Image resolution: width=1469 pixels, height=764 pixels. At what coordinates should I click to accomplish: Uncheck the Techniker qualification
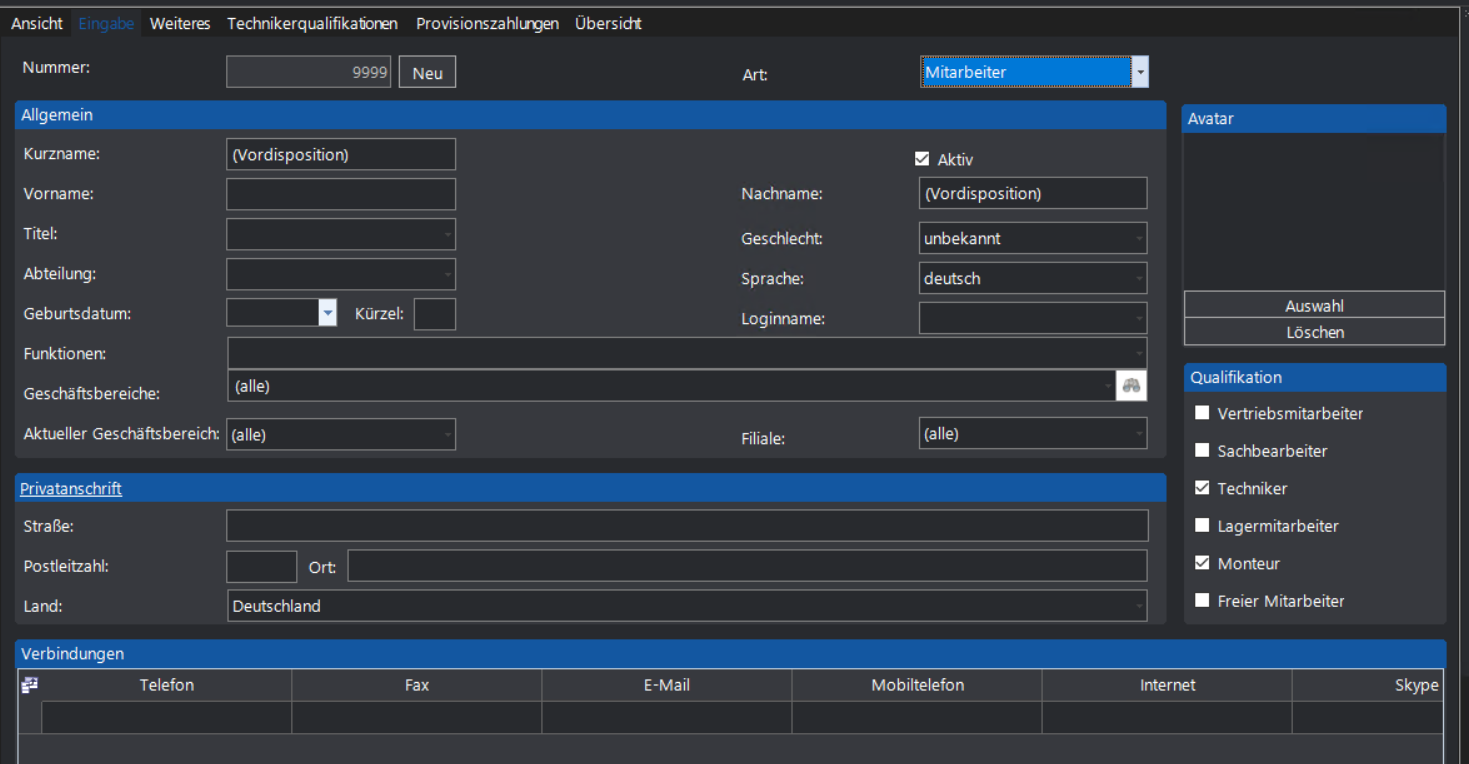click(x=1202, y=488)
